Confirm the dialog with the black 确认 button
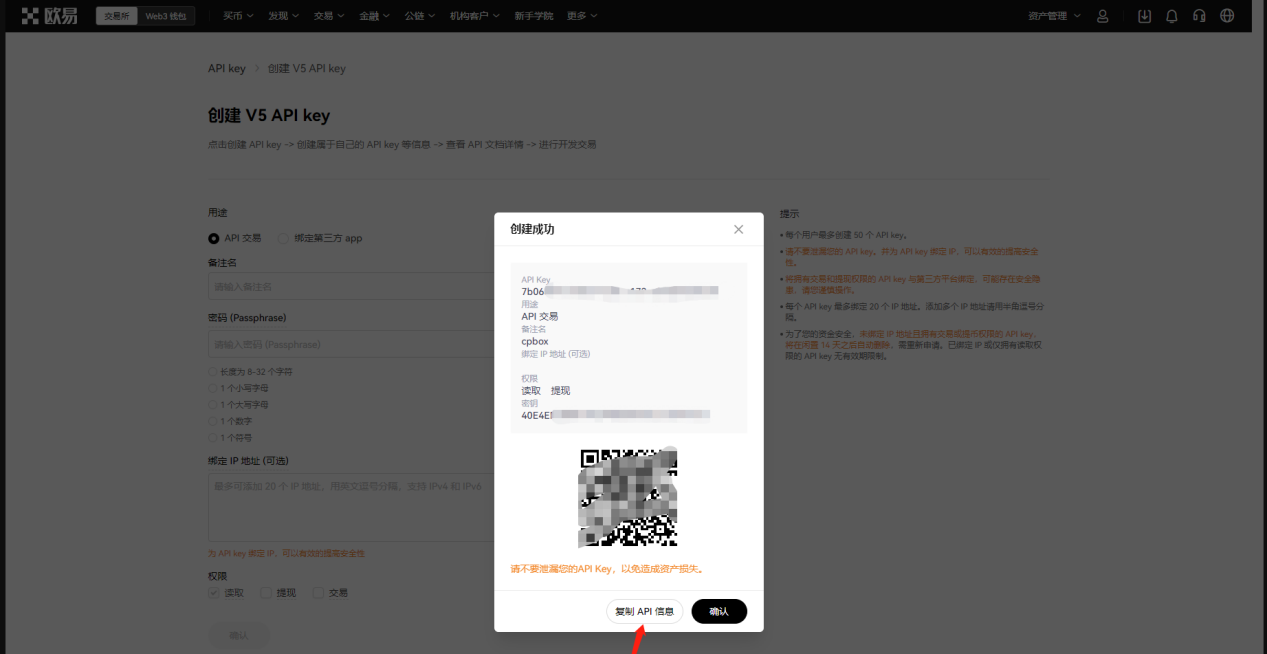This screenshot has width=1267, height=654. (x=719, y=611)
